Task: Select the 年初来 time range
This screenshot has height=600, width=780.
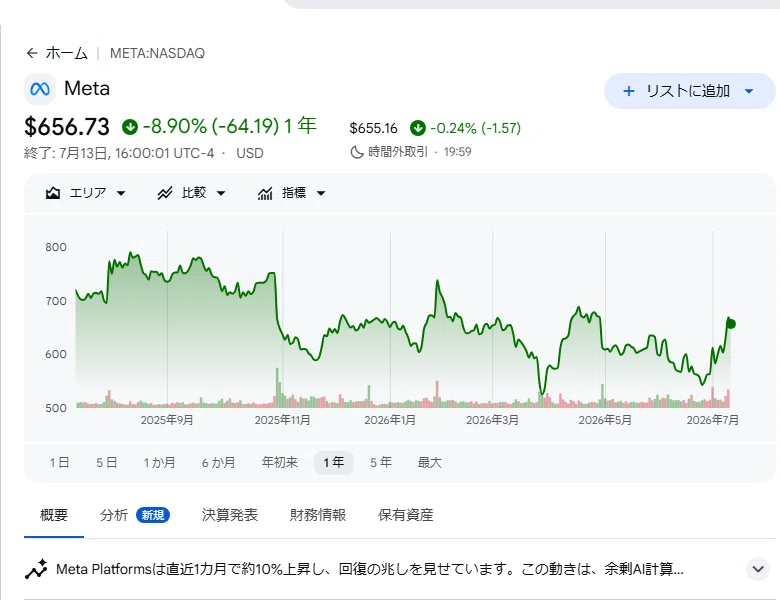Action: click(x=280, y=463)
